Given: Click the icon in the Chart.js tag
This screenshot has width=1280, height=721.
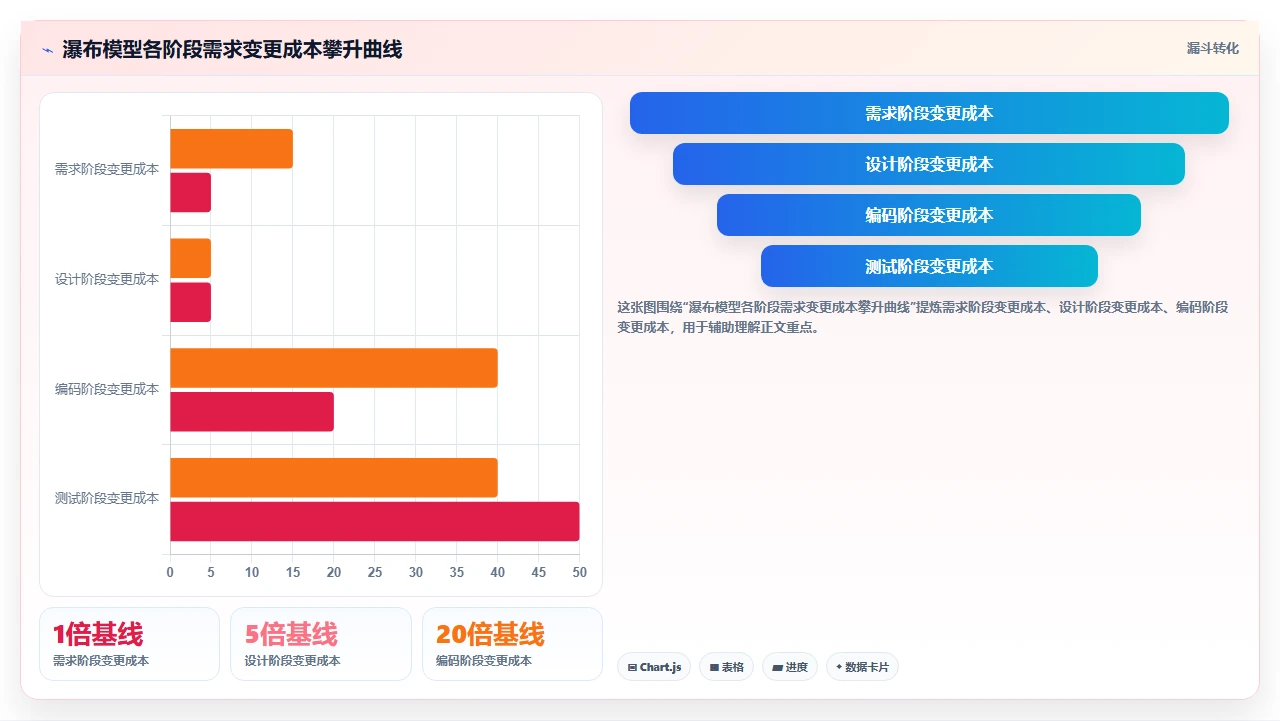Looking at the screenshot, I should coord(632,667).
